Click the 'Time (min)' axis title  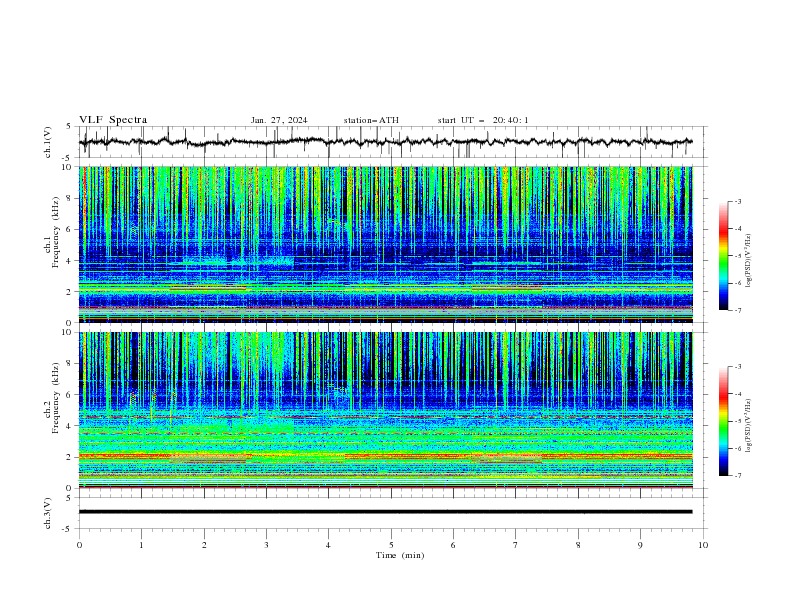(x=400, y=555)
